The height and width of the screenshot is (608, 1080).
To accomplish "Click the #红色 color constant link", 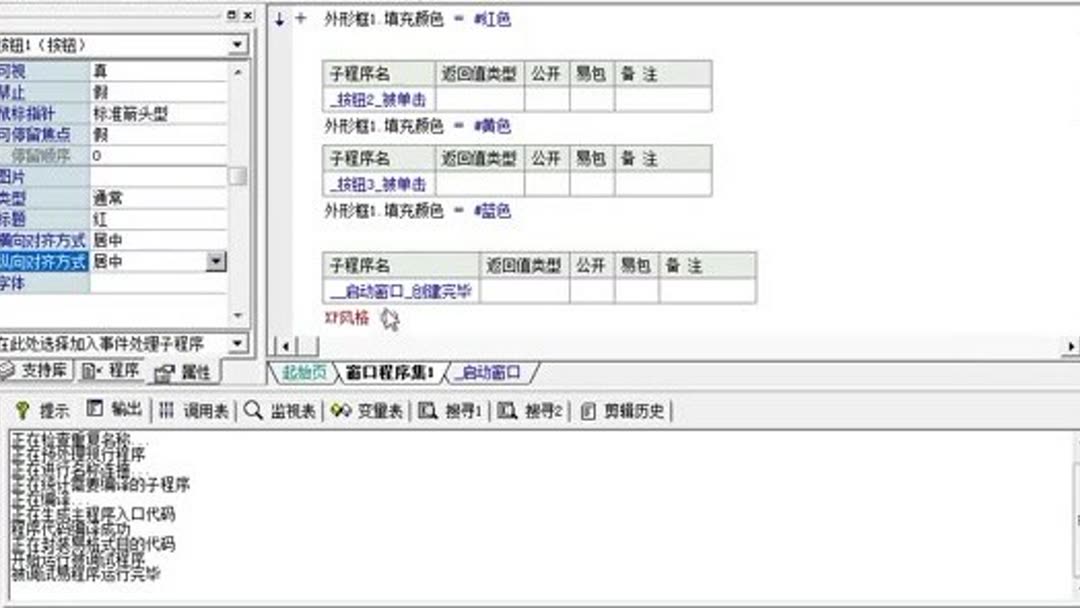I will coord(493,19).
